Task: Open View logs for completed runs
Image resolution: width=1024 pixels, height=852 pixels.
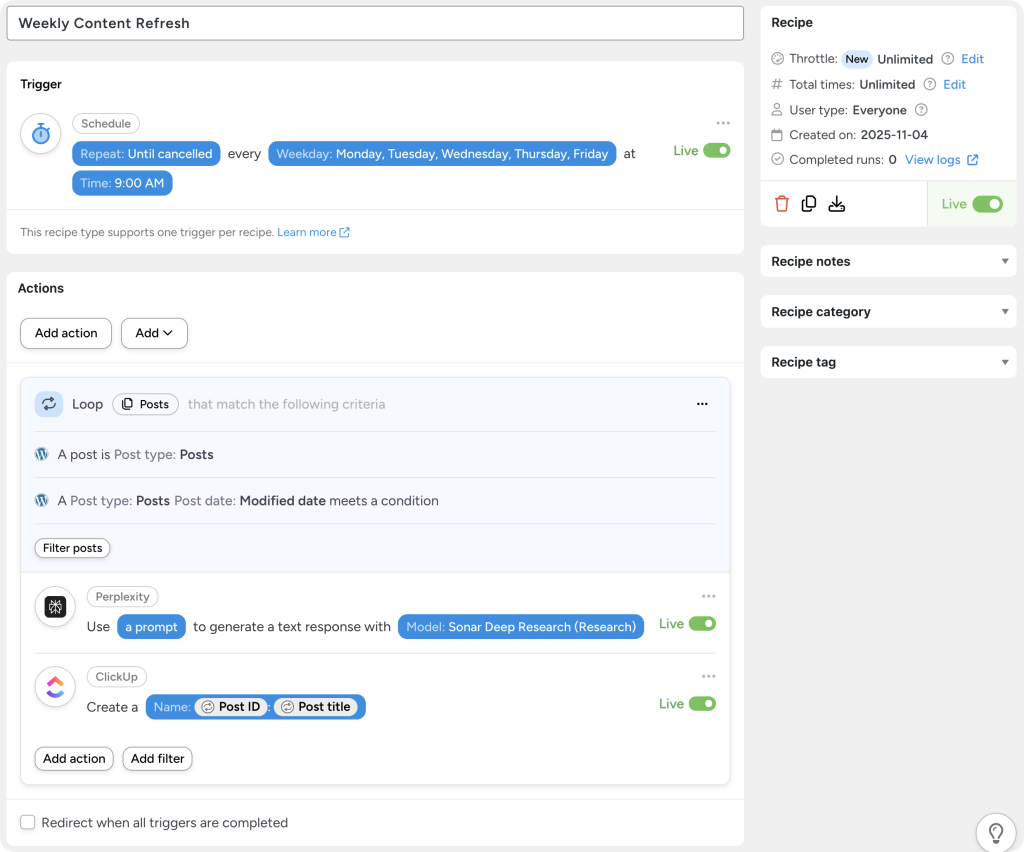Action: tap(934, 159)
